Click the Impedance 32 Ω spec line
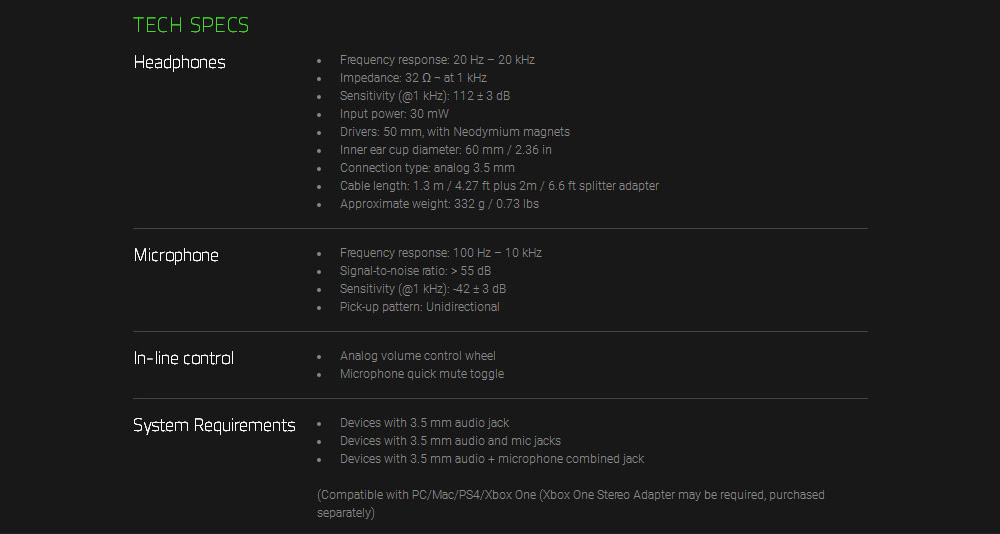 click(x=413, y=78)
